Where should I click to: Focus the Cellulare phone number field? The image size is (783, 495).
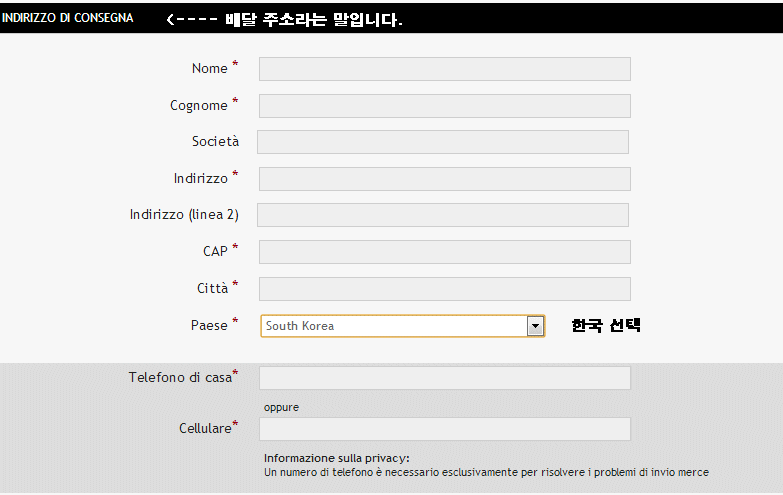pyautogui.click(x=444, y=429)
